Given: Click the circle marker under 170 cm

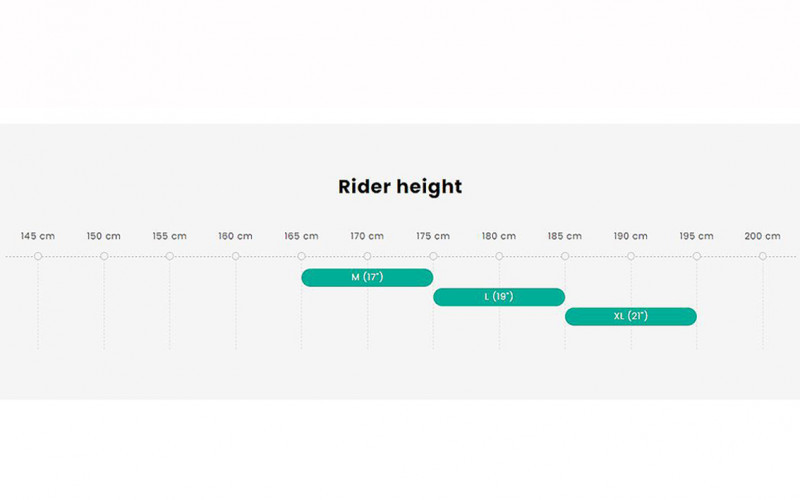Looking at the screenshot, I should pyautogui.click(x=367, y=257).
